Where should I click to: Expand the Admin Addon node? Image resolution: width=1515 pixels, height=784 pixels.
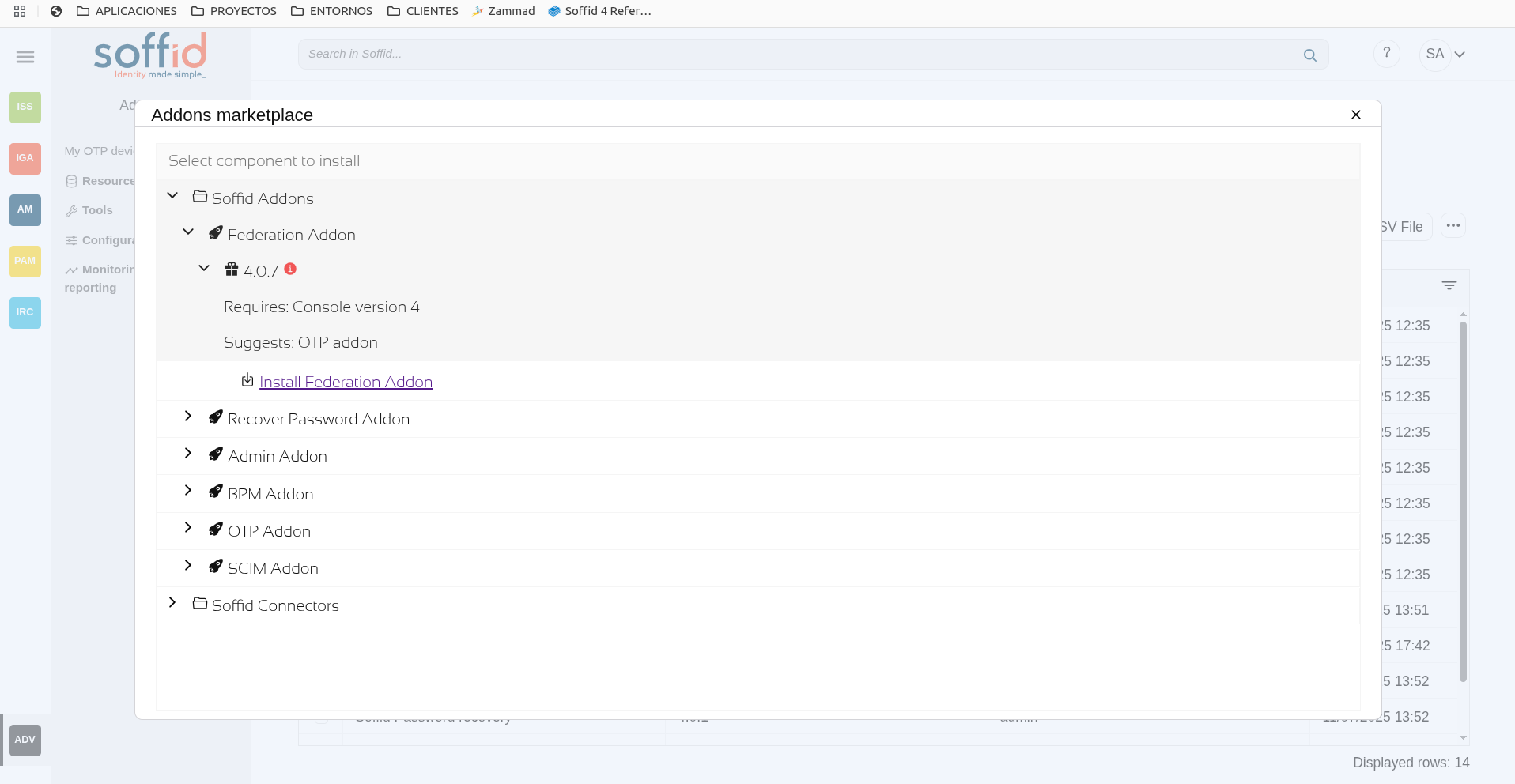[x=188, y=453]
